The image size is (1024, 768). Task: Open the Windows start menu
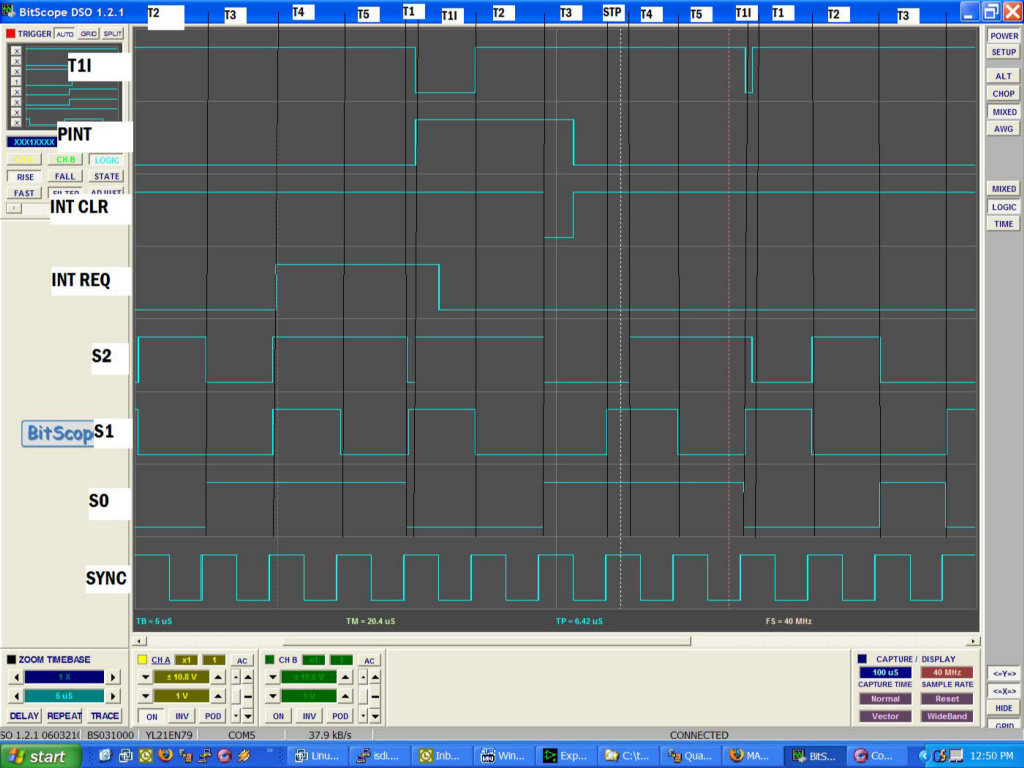click(40, 756)
